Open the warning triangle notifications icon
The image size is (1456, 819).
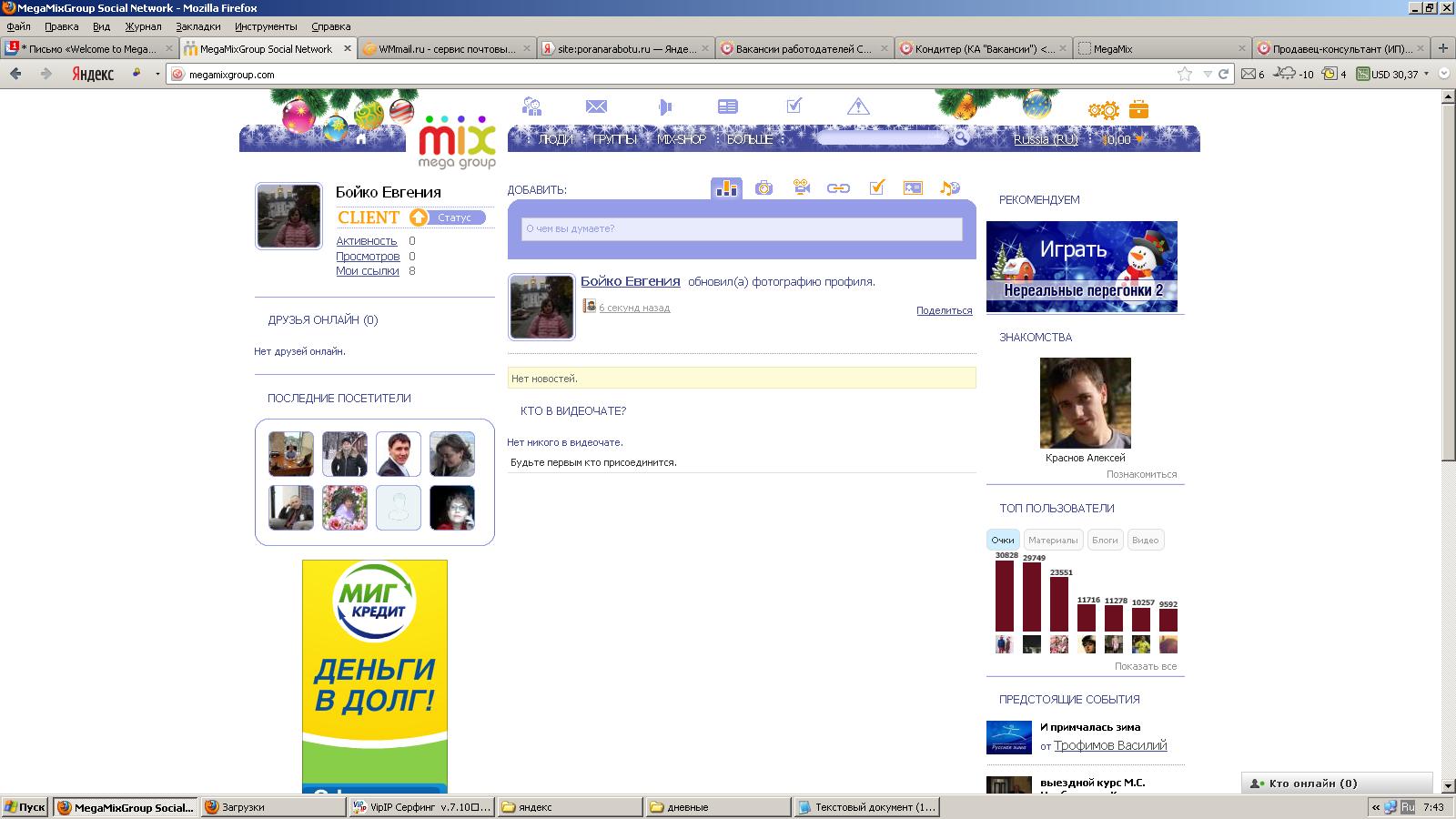pos(857,107)
